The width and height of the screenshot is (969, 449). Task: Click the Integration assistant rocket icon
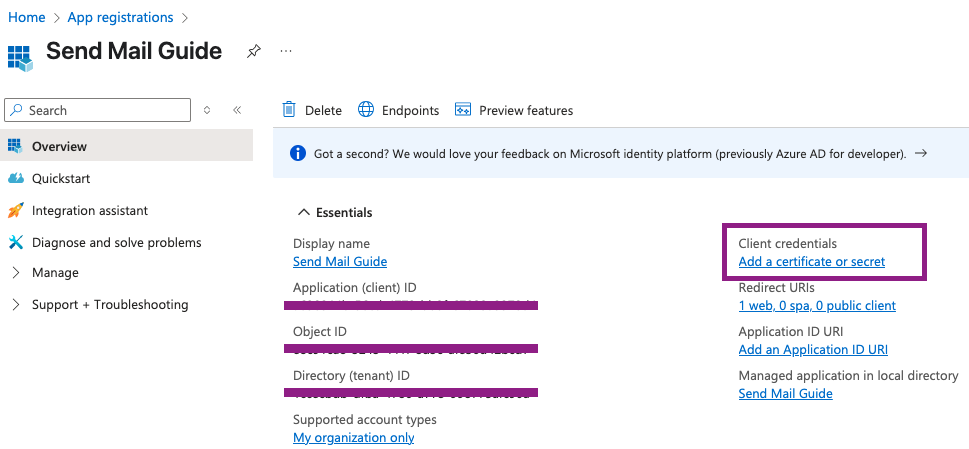15,210
